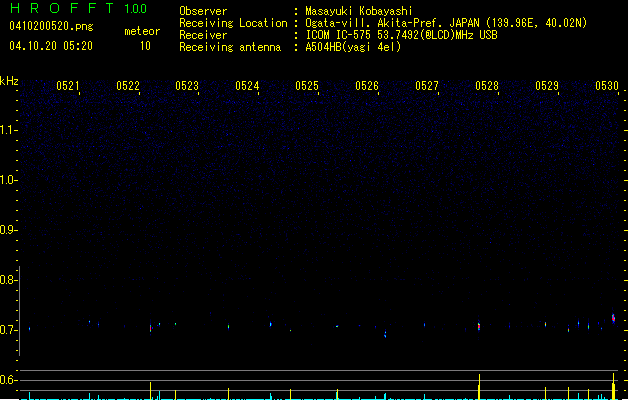
Task: Click the 0.7 kHz axis label
Action: 7,330
